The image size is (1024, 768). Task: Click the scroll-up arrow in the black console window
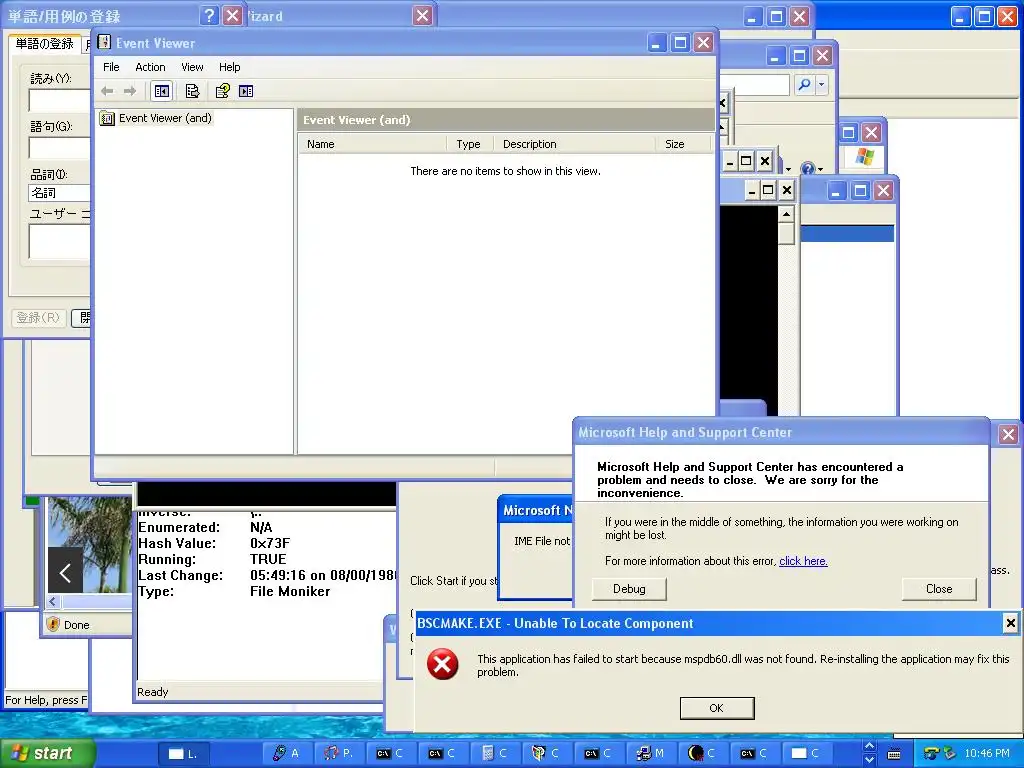[787, 214]
